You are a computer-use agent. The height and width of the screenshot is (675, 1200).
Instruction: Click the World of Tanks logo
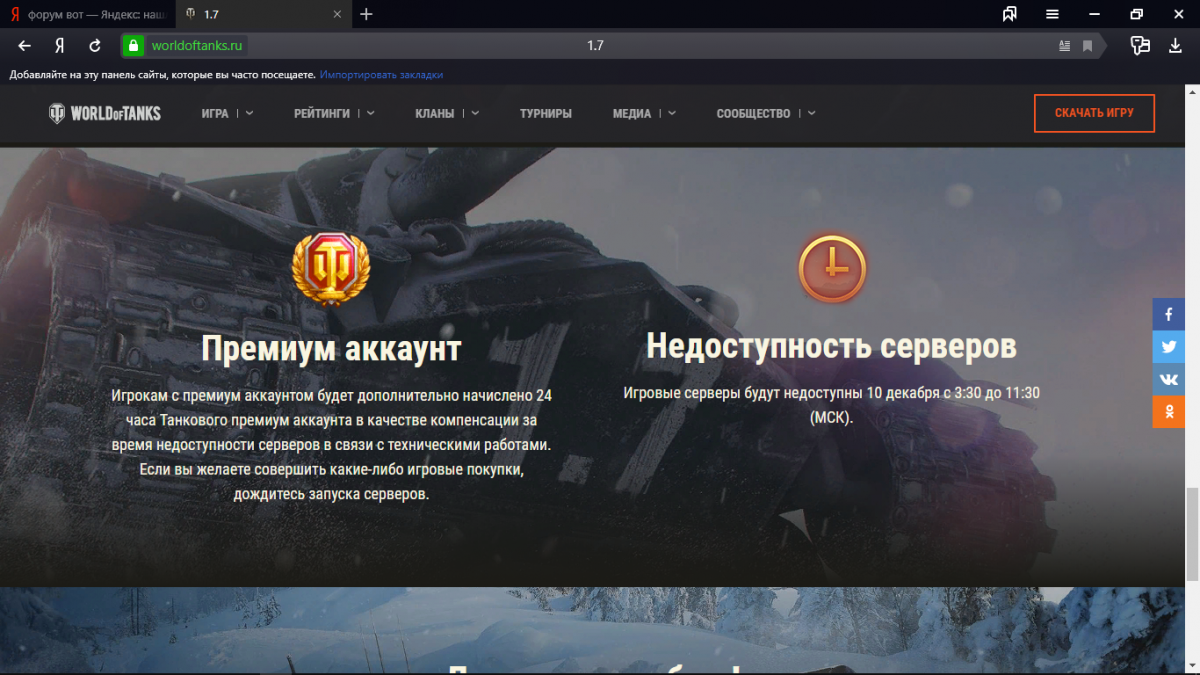tap(104, 113)
